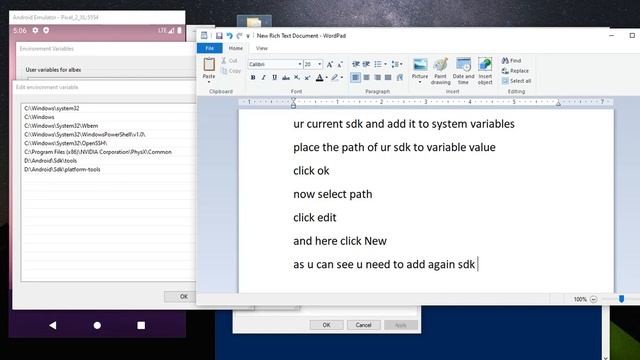Click the Grow font icon
The height and width of the screenshot is (360, 640).
pos(329,64)
